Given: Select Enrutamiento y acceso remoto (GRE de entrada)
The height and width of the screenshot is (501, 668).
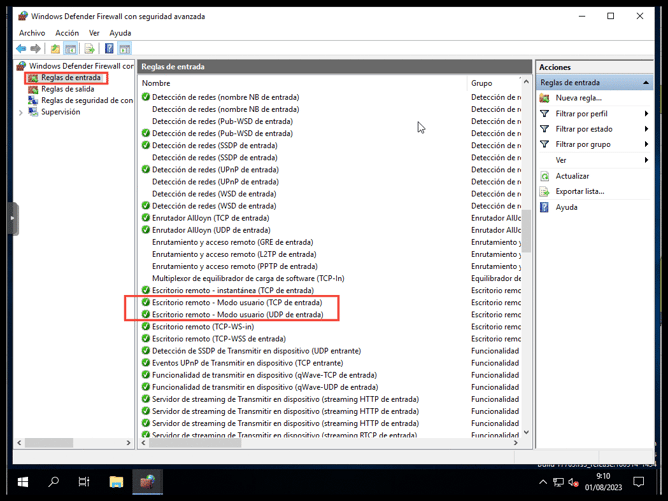Looking at the screenshot, I should tap(233, 242).
